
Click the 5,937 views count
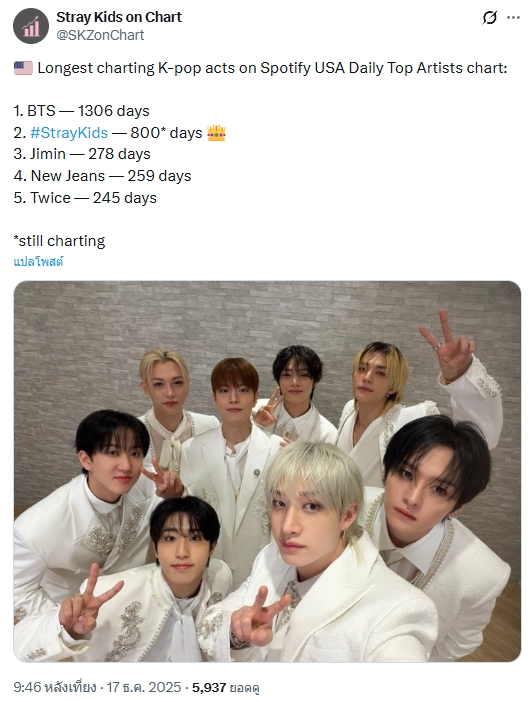click(209, 687)
